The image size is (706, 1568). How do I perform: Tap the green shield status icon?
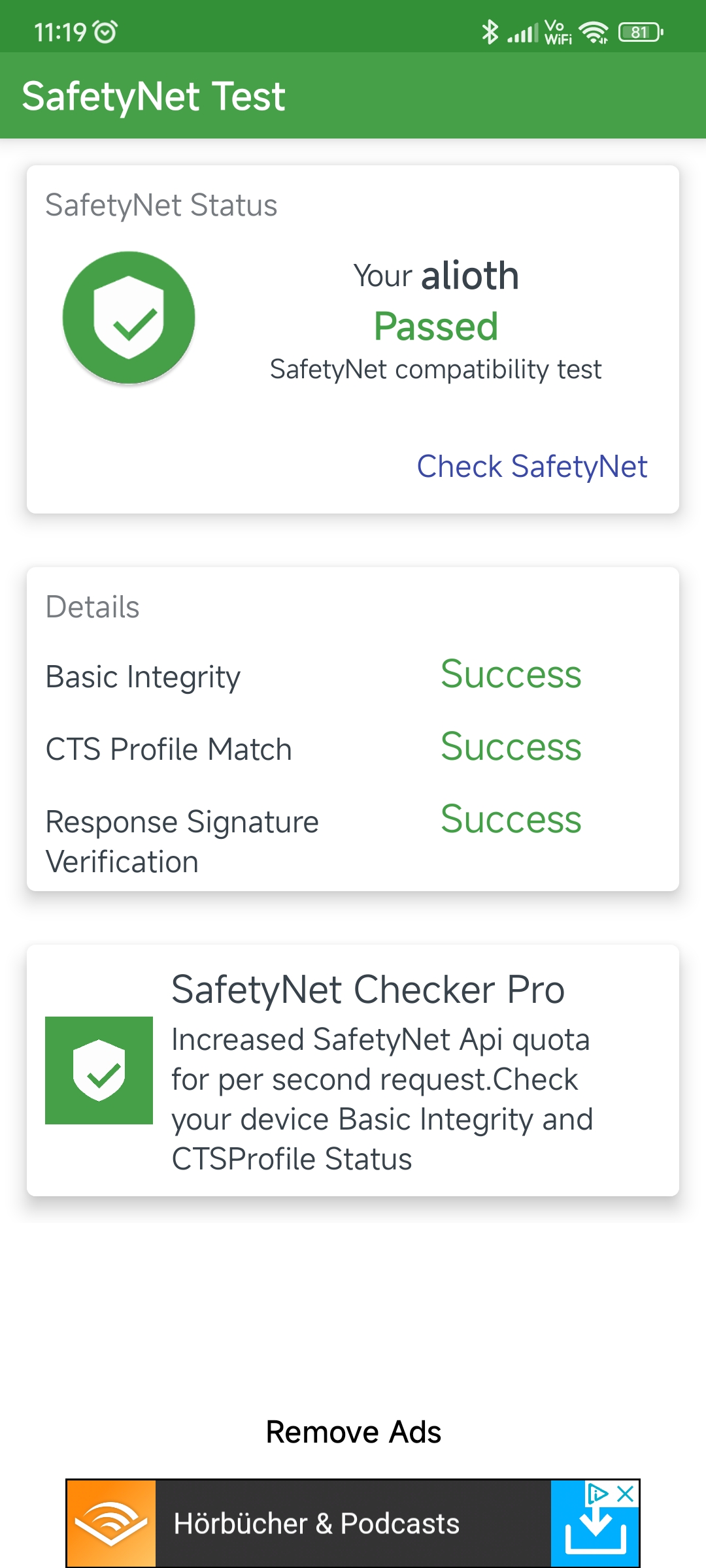[129, 318]
